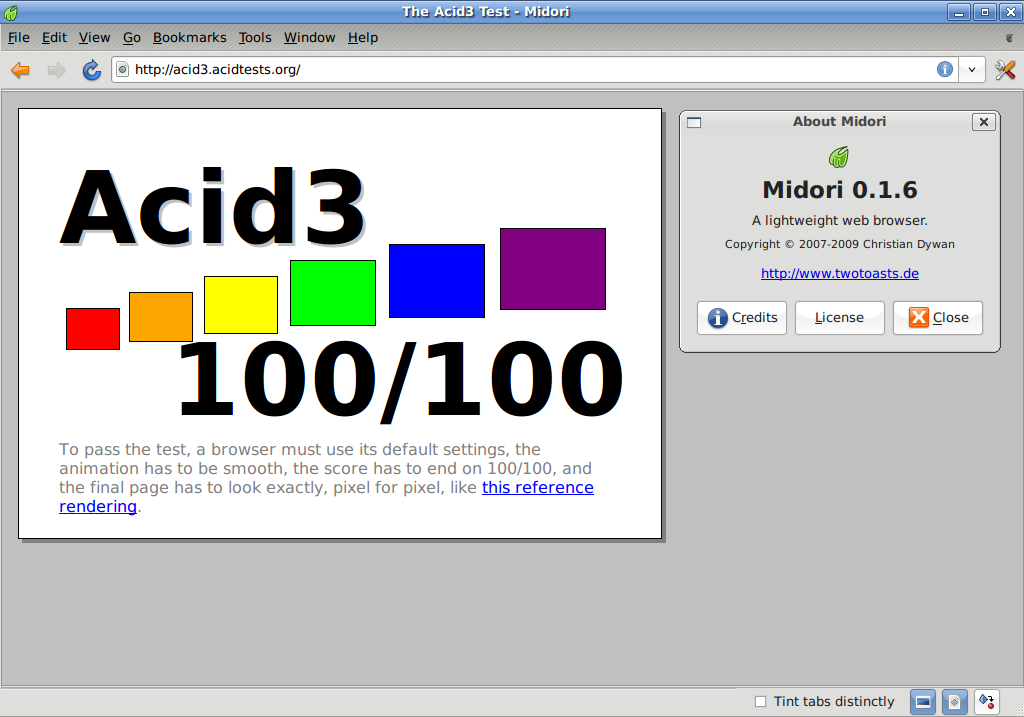Open the address history dropdown arrow
The width and height of the screenshot is (1024, 717).
[972, 70]
